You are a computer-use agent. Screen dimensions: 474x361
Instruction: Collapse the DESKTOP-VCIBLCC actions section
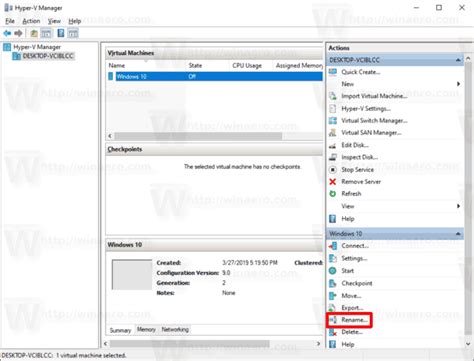(458, 60)
